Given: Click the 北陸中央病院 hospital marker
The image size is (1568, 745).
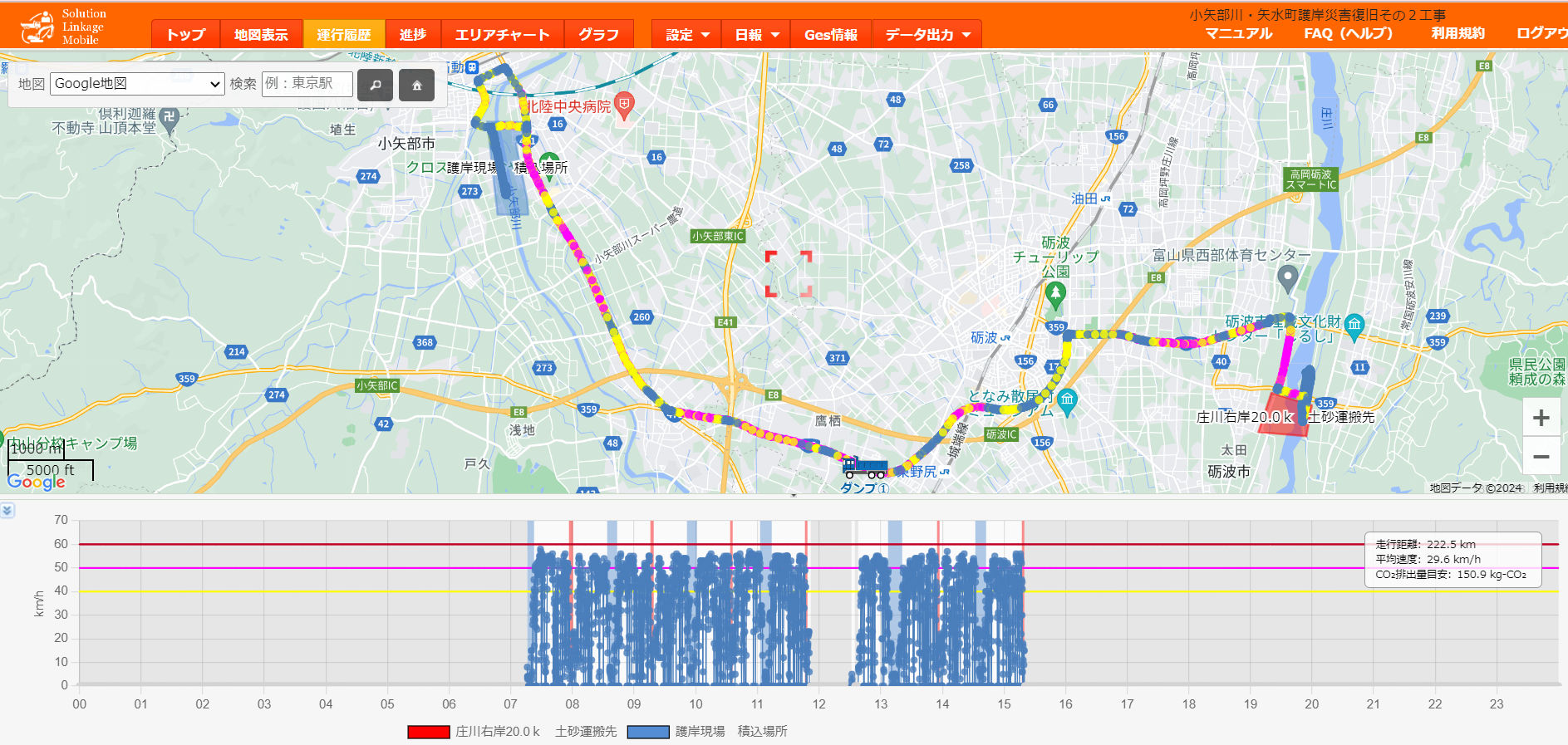Looking at the screenshot, I should (x=625, y=105).
